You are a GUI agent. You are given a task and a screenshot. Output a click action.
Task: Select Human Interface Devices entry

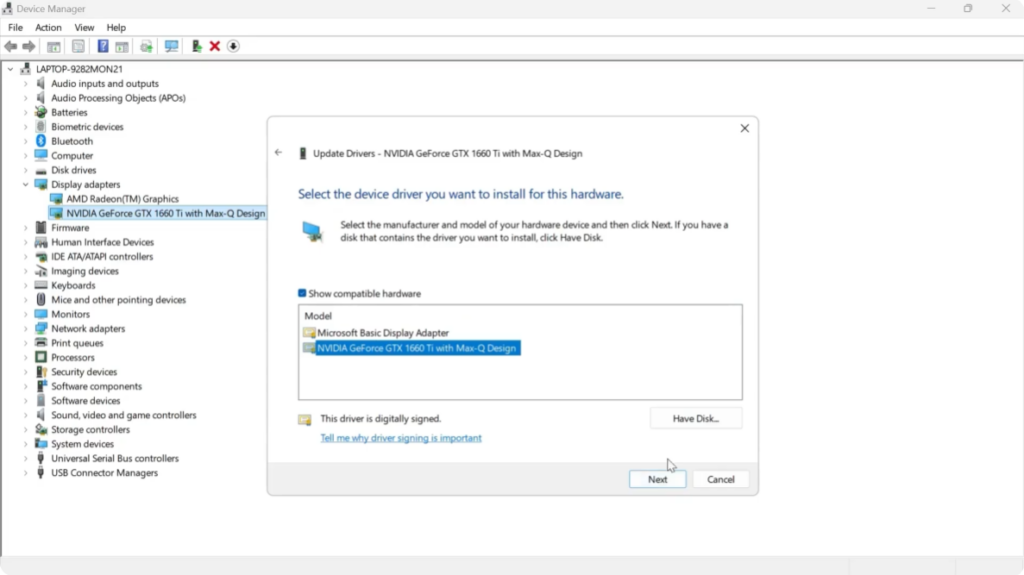[x=103, y=242]
